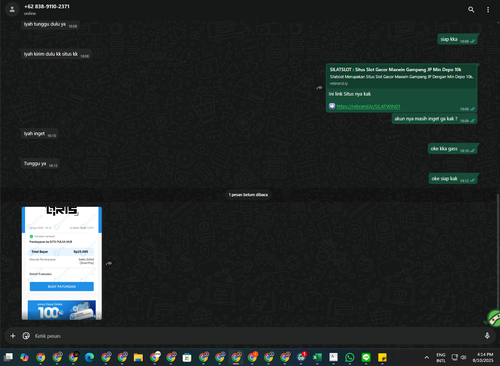Select the message "Iyah inget"
This screenshot has height=366, width=500.
tap(39, 134)
